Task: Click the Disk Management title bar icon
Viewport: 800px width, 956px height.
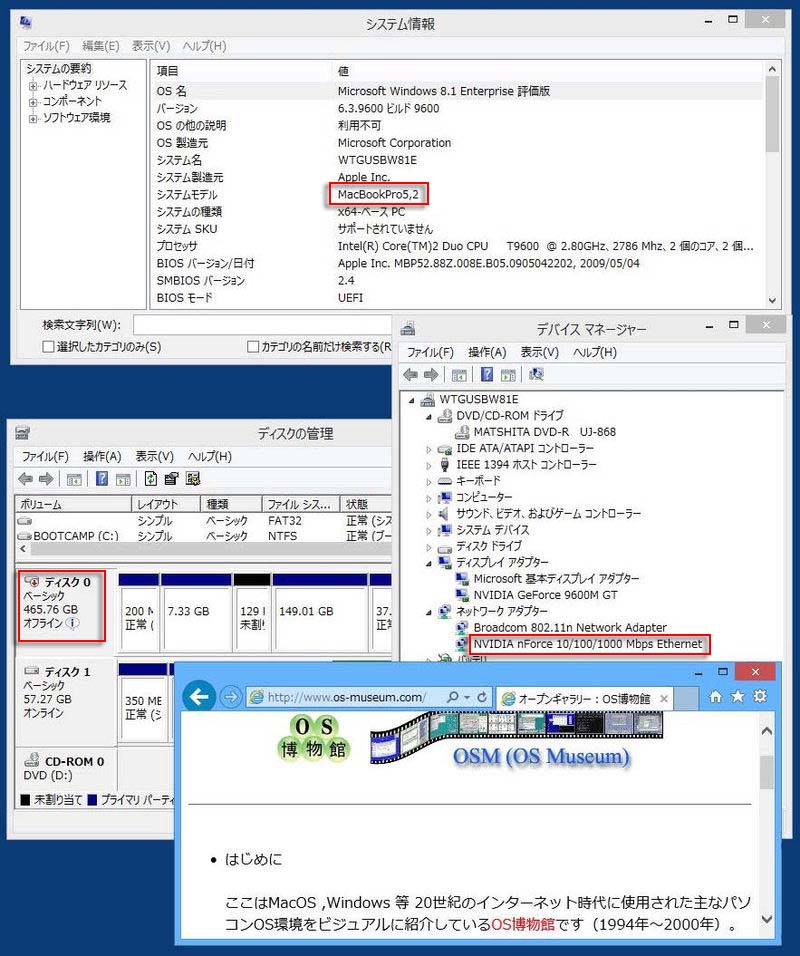Action: 23,433
